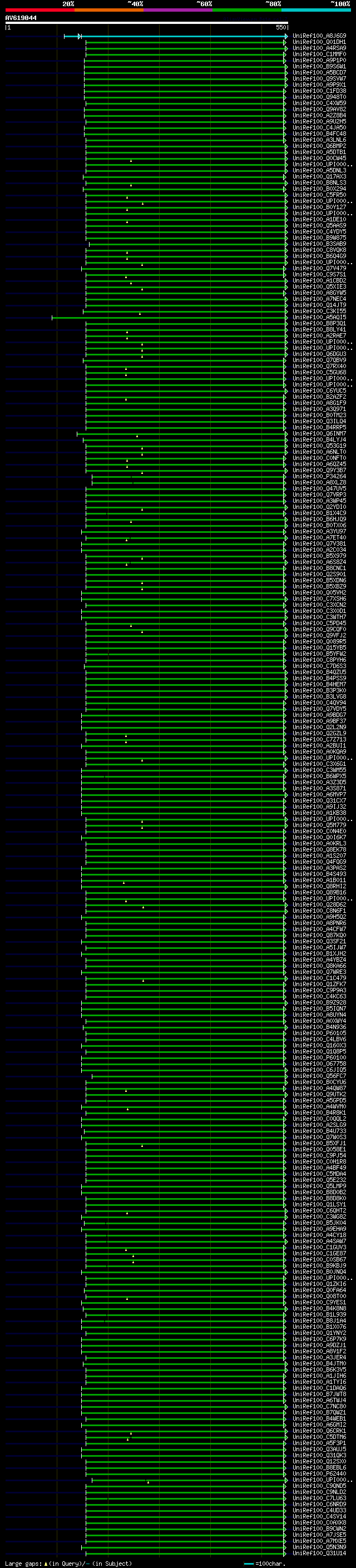356x1568 pixels.
Task: Click the UniRef100_P34264 hit label
Action: [319, 476]
